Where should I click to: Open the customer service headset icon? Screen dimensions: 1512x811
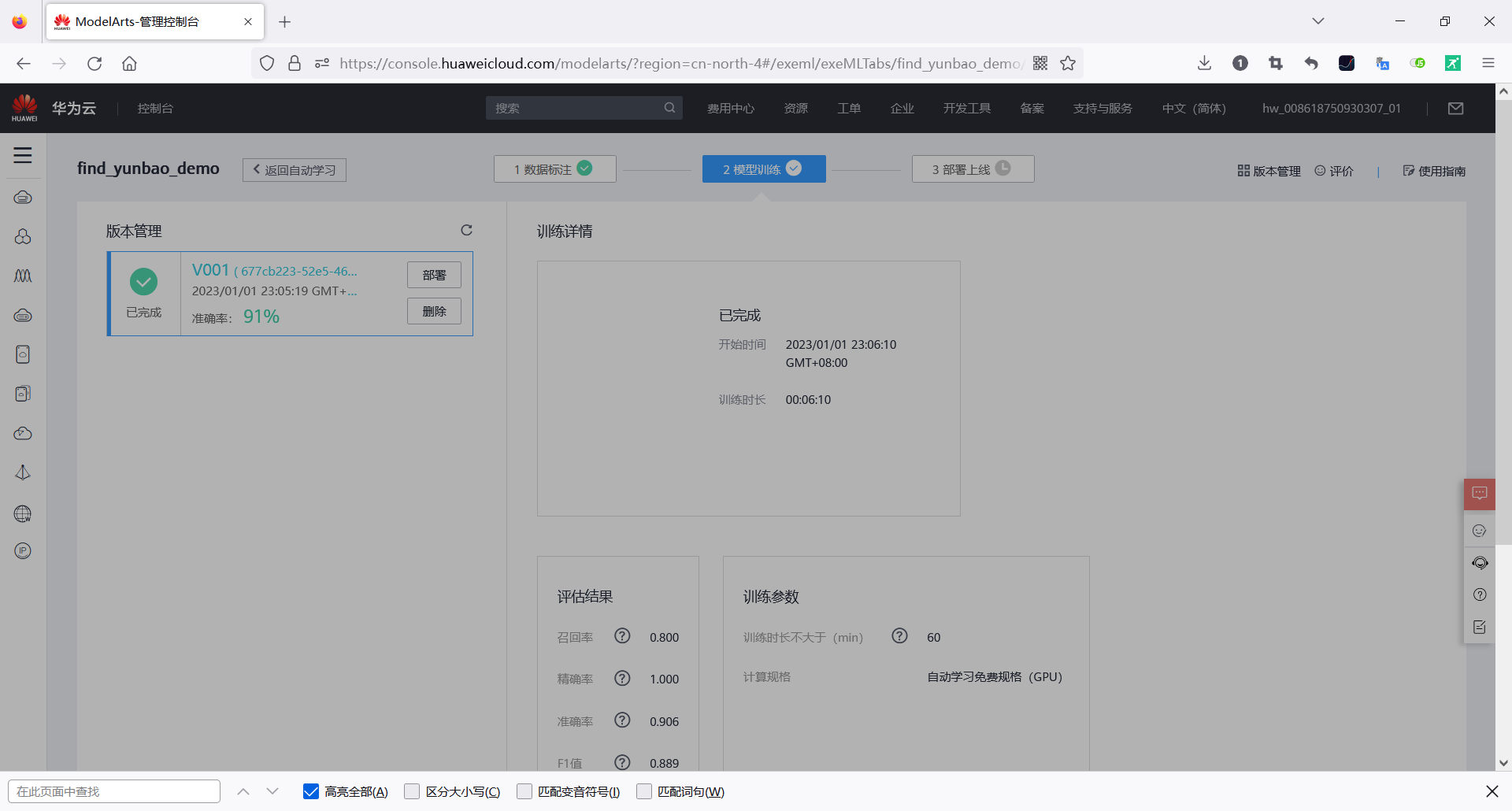1480,563
